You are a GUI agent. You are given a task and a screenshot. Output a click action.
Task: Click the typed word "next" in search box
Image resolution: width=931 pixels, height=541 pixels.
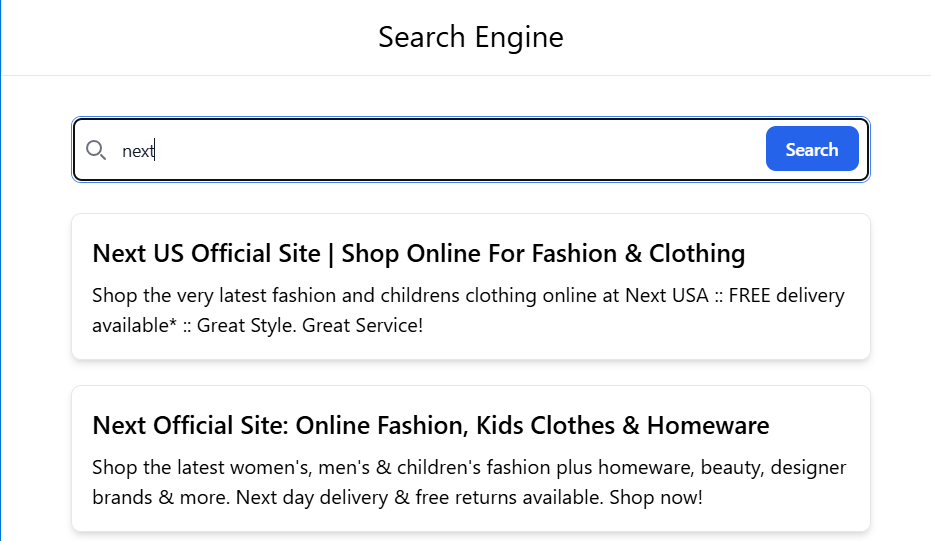point(138,151)
